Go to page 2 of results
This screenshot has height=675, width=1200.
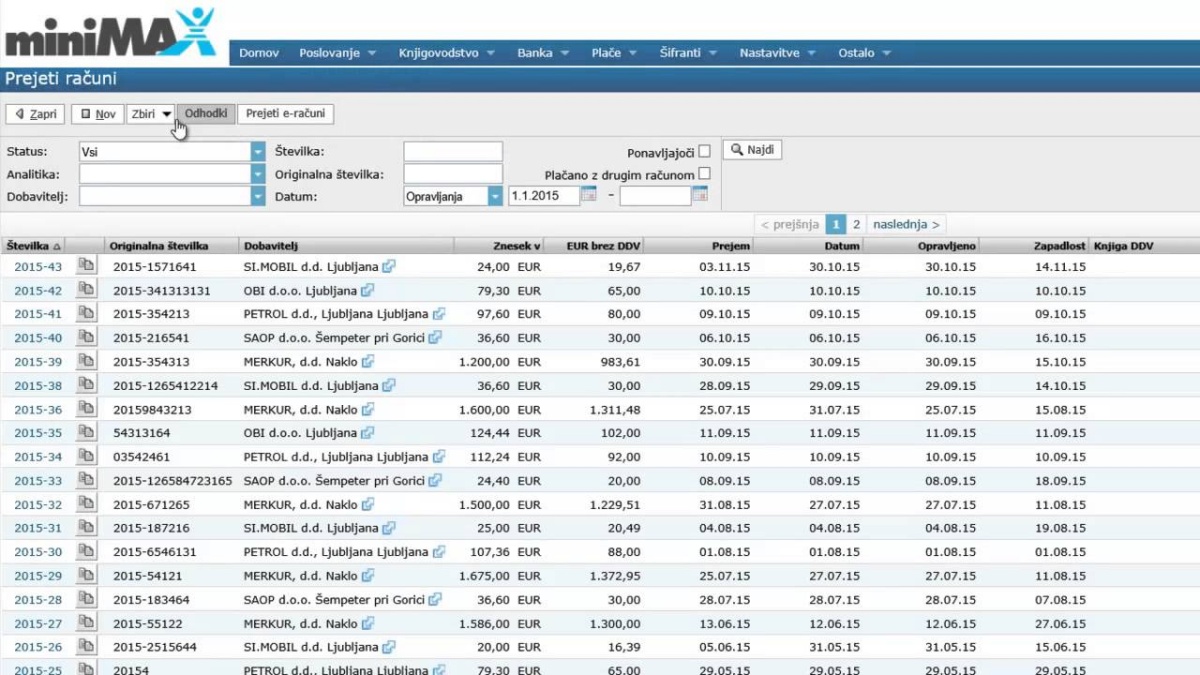coord(856,225)
